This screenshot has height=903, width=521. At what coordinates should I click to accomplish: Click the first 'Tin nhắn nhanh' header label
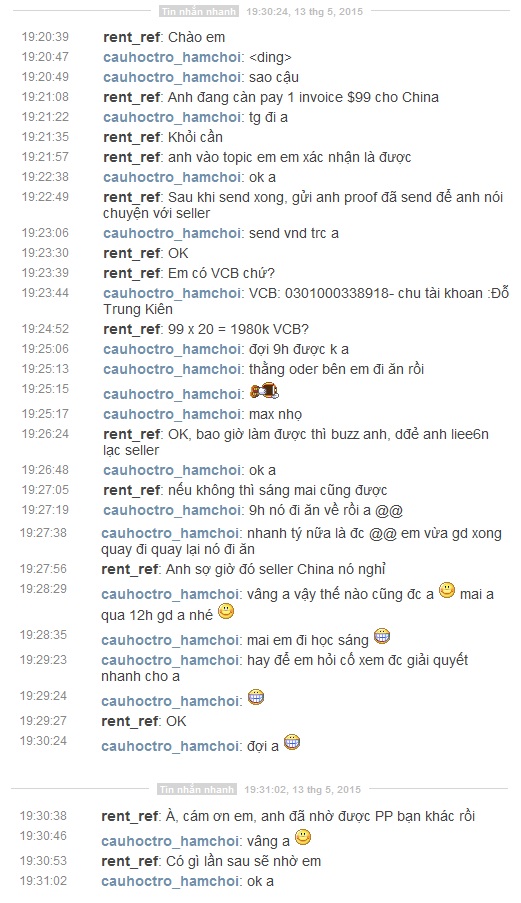199,11
